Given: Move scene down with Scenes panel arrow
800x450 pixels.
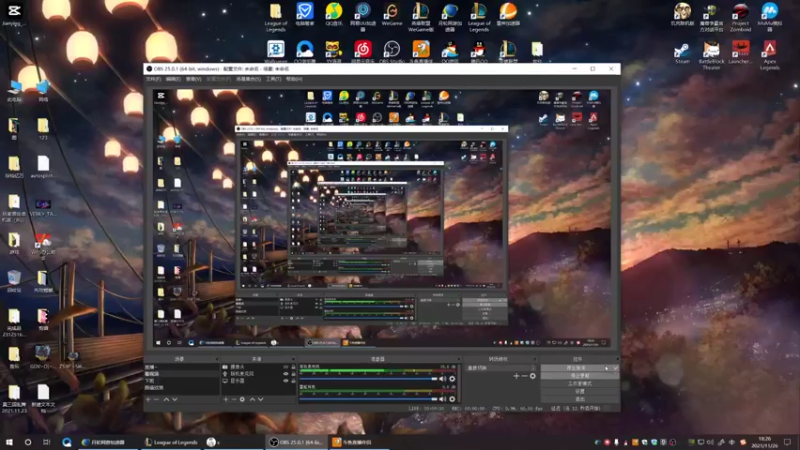Looking at the screenshot, I should pyautogui.click(x=174, y=399).
